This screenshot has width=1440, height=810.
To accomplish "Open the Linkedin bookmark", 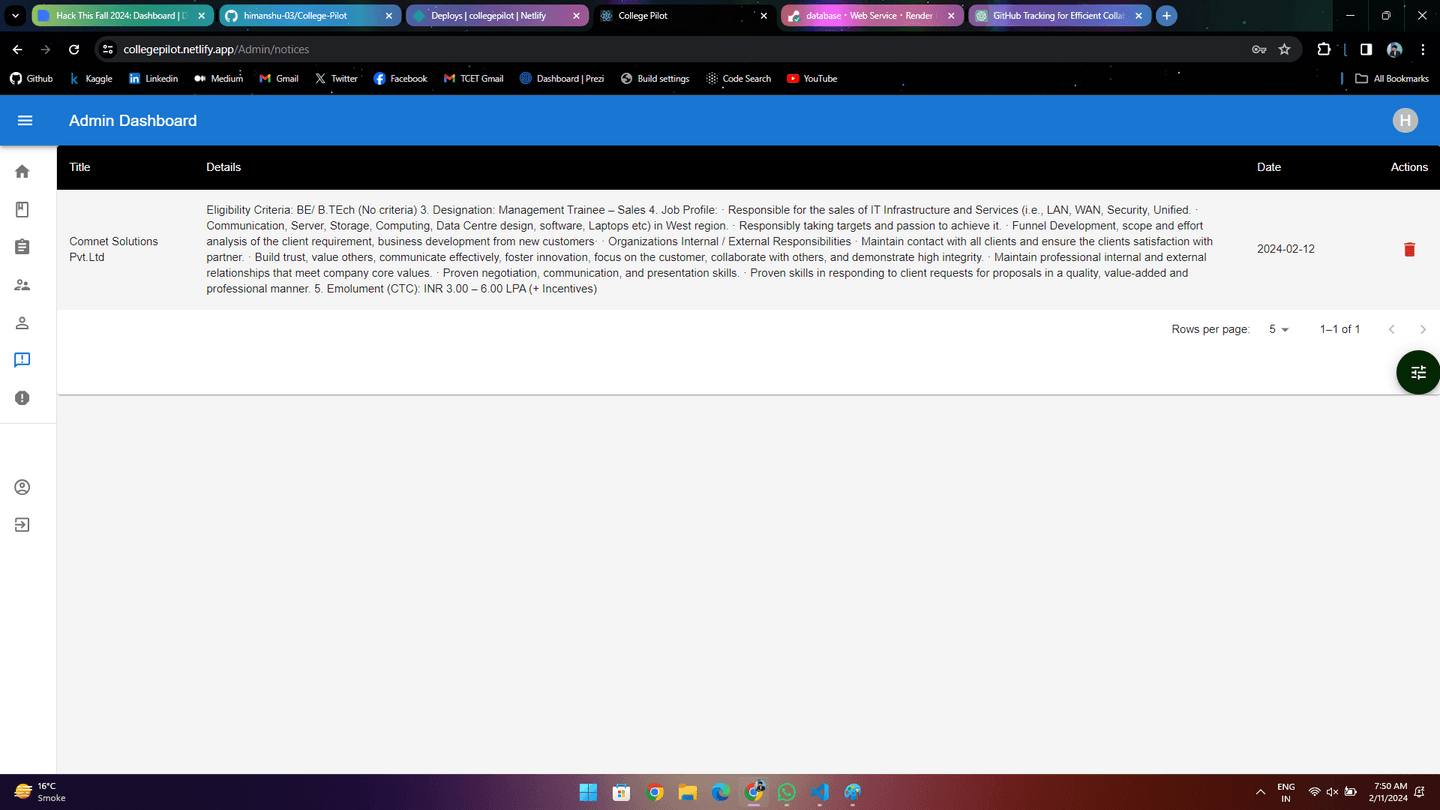I will (x=153, y=78).
